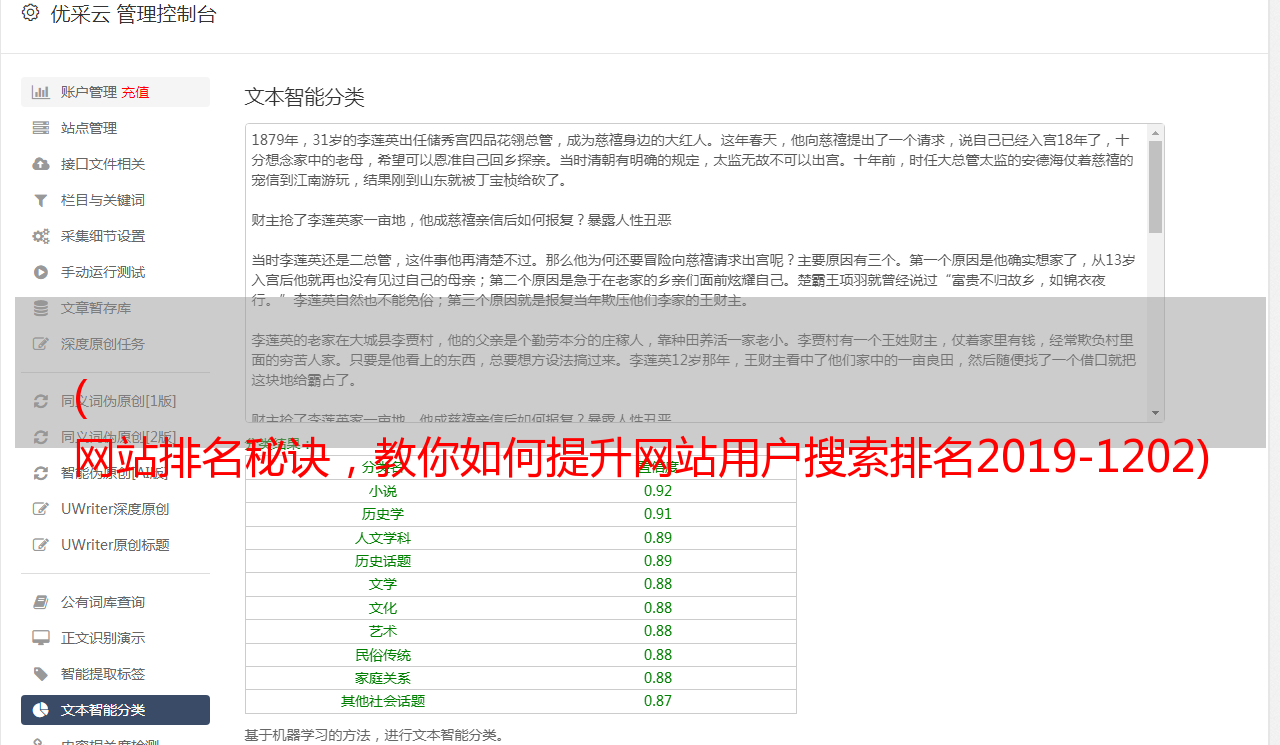Click the refresh icon beside 智能伪原创
1280x745 pixels.
pyautogui.click(x=41, y=473)
